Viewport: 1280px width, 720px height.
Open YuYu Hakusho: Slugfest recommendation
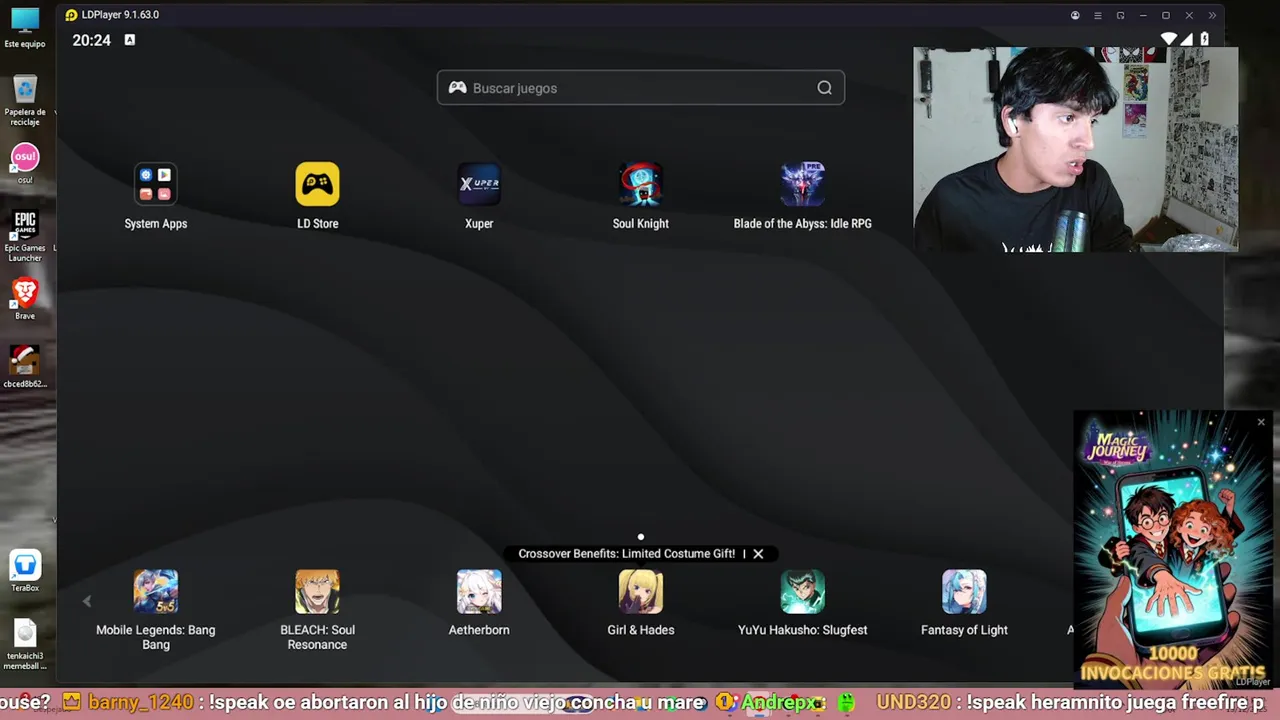pyautogui.click(x=802, y=592)
